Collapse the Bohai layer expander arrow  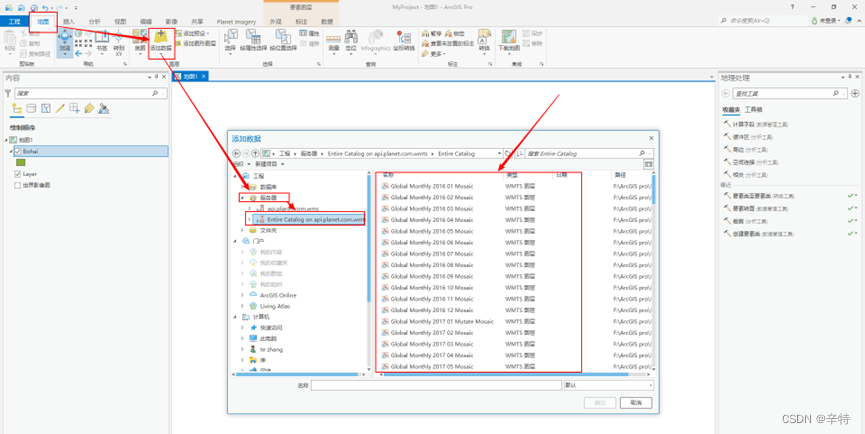pos(10,151)
